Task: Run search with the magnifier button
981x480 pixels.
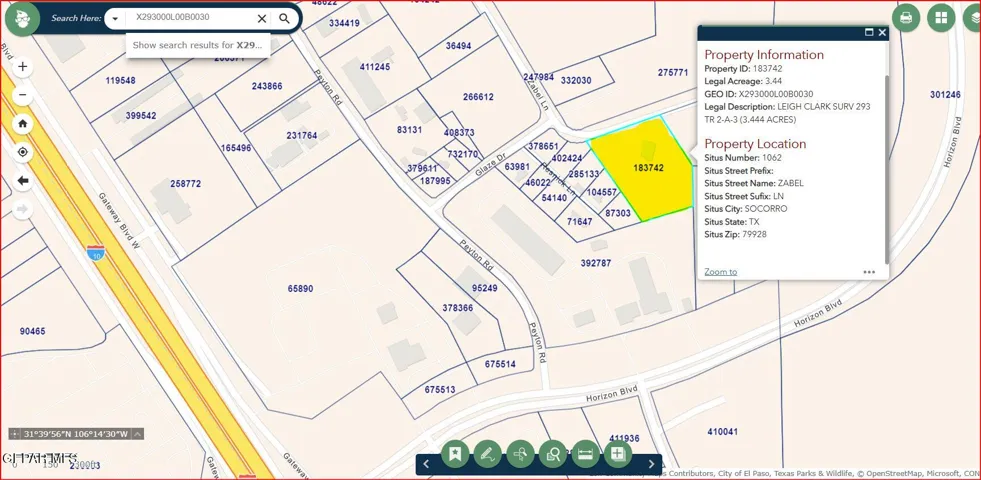Action: click(285, 19)
